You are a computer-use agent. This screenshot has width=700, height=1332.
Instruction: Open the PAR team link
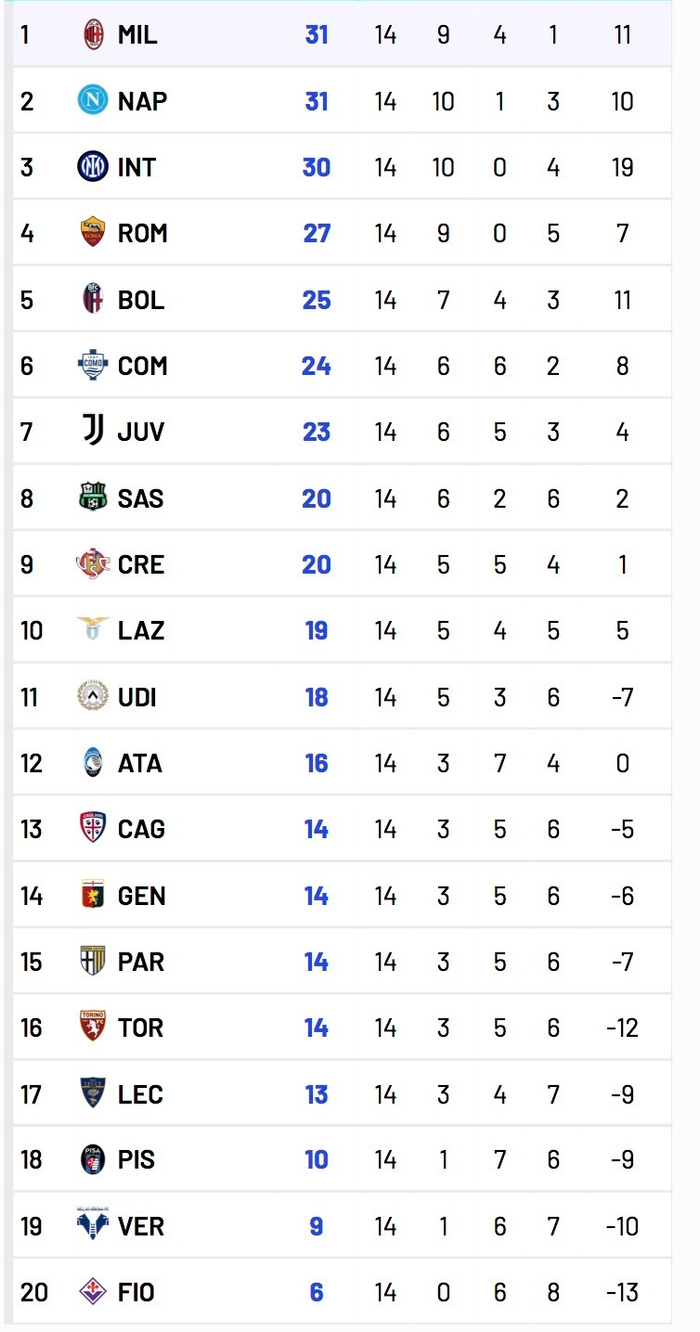141,962
